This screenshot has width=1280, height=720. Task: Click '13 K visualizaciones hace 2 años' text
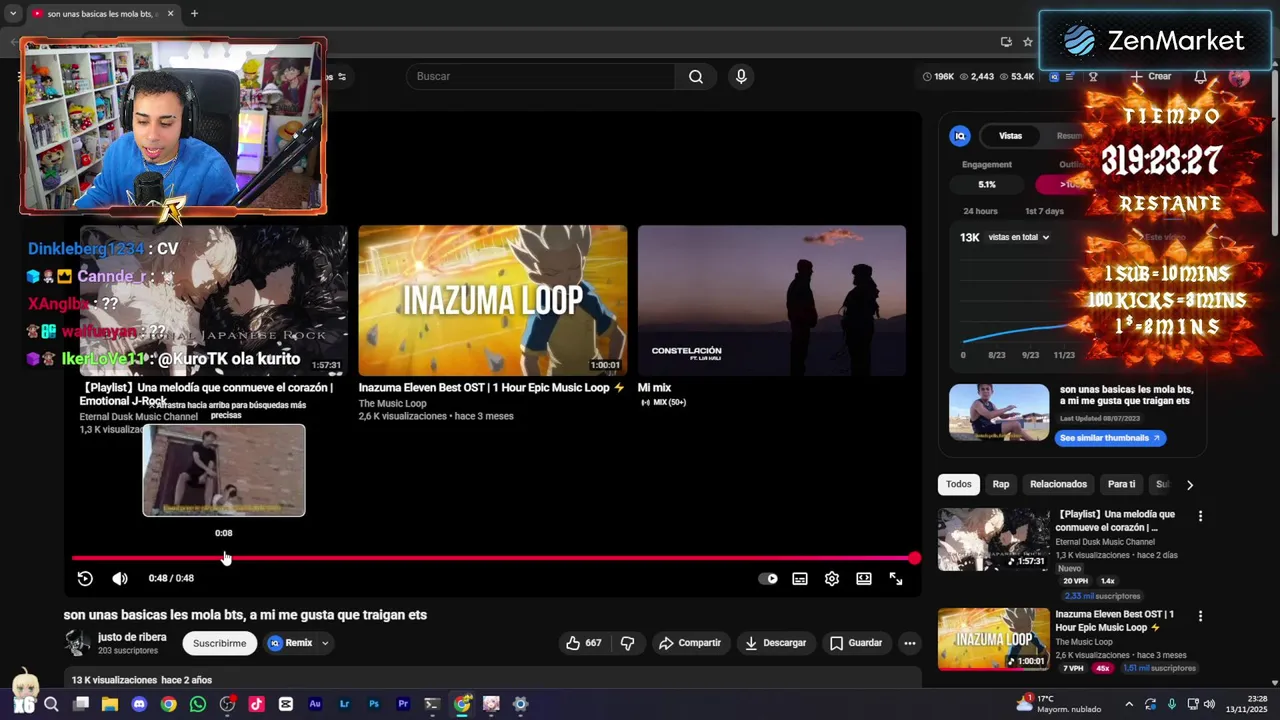click(142, 680)
